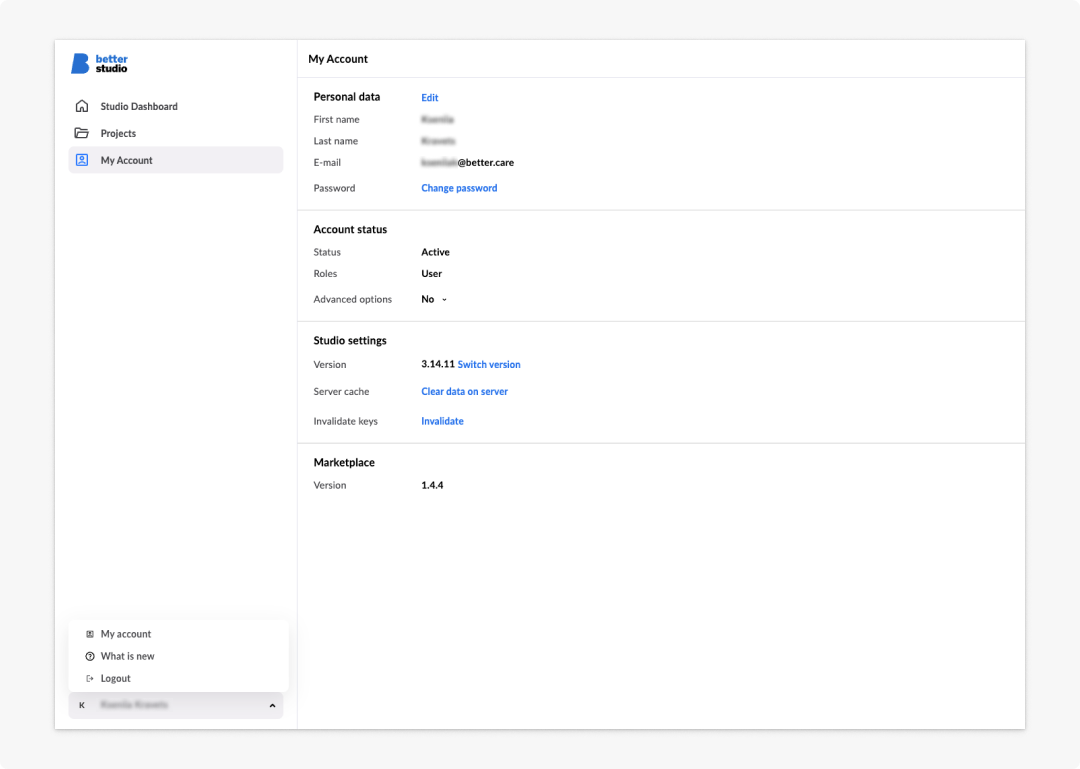Open the Advanced options No dropdown

pyautogui.click(x=434, y=299)
